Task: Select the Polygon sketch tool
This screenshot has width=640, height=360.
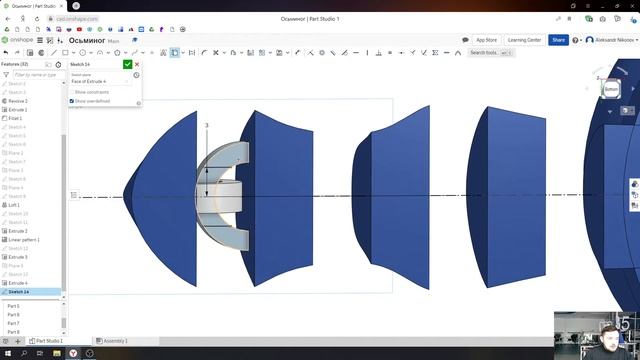Action: [117, 53]
